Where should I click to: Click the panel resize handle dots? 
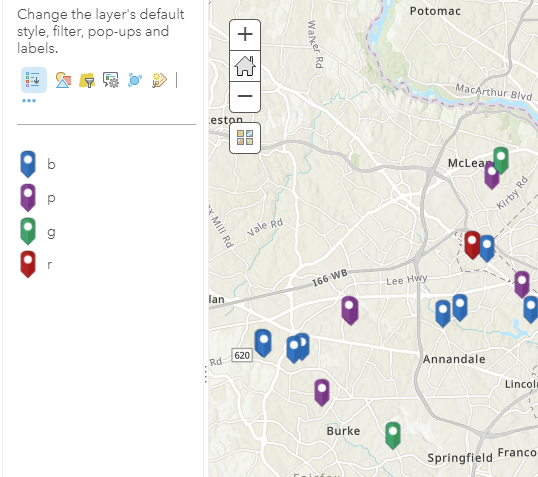[x=206, y=374]
